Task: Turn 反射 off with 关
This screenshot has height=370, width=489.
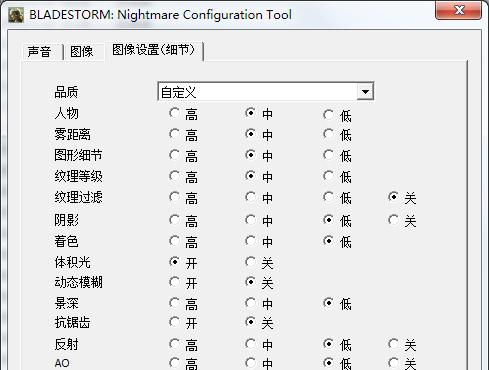Action: (393, 344)
